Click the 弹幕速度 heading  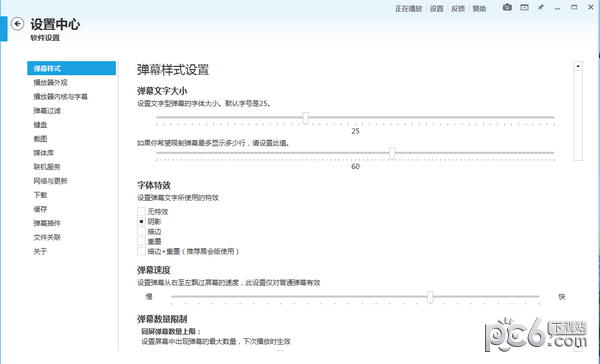click(x=154, y=270)
